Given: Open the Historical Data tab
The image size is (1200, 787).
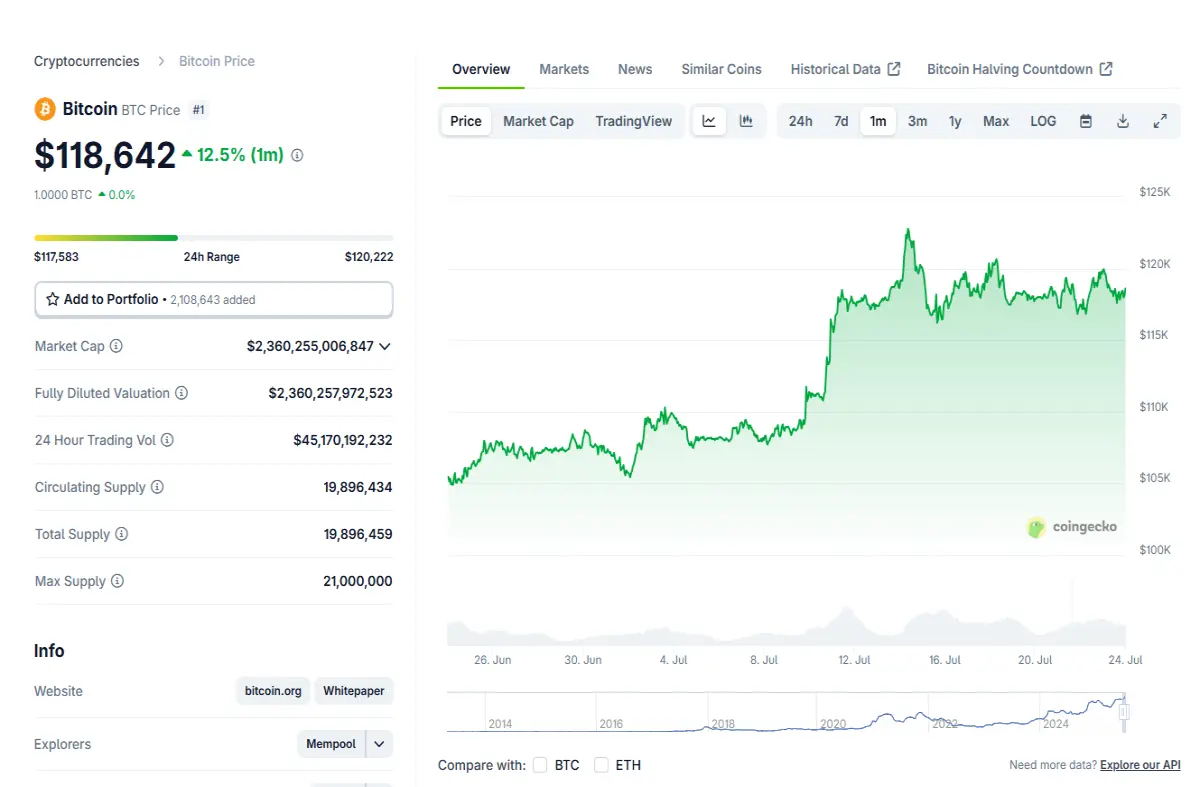Looking at the screenshot, I should (x=845, y=69).
